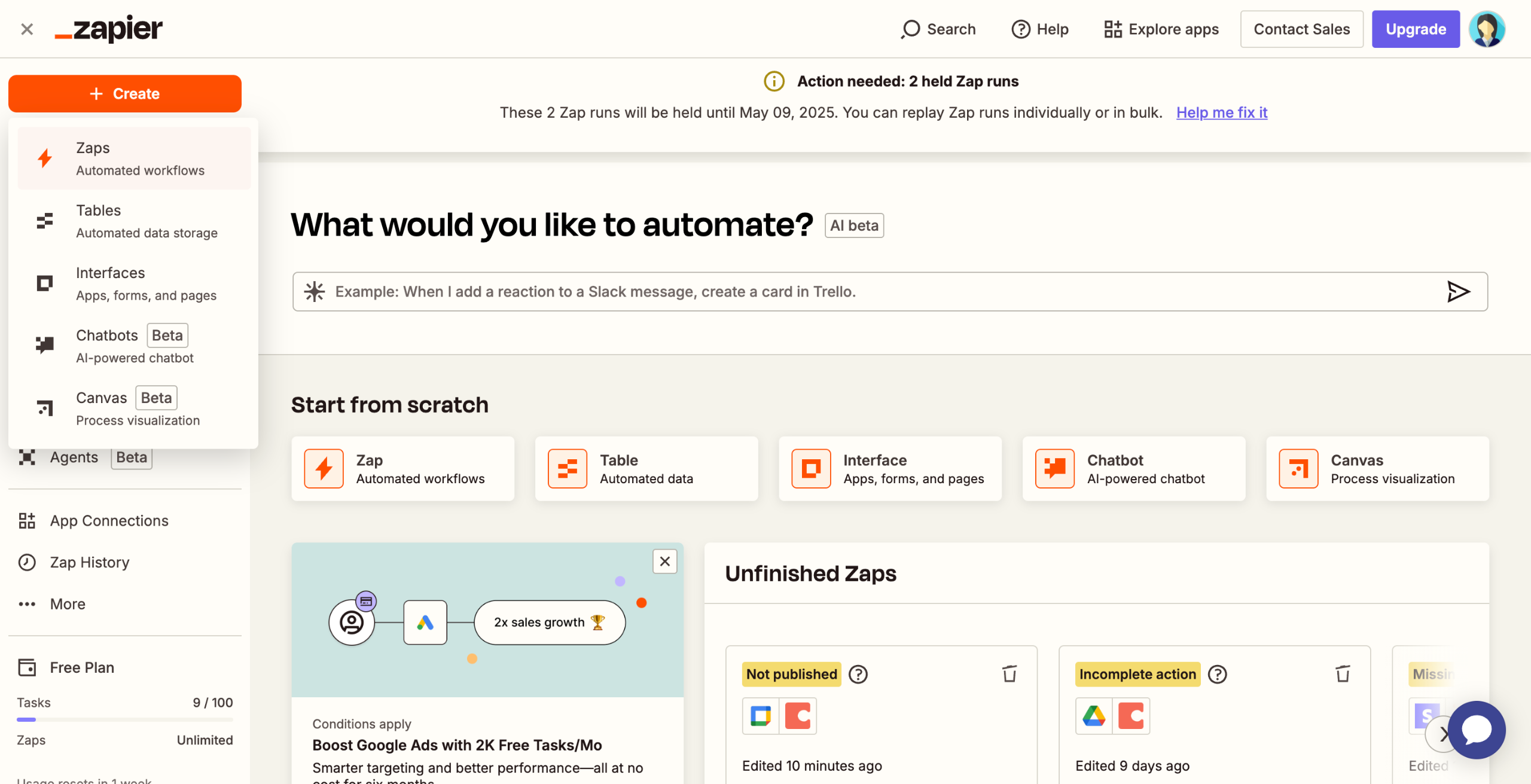Click the Tasks usage progress bar
Screen dimensions: 1531x784
124,719
